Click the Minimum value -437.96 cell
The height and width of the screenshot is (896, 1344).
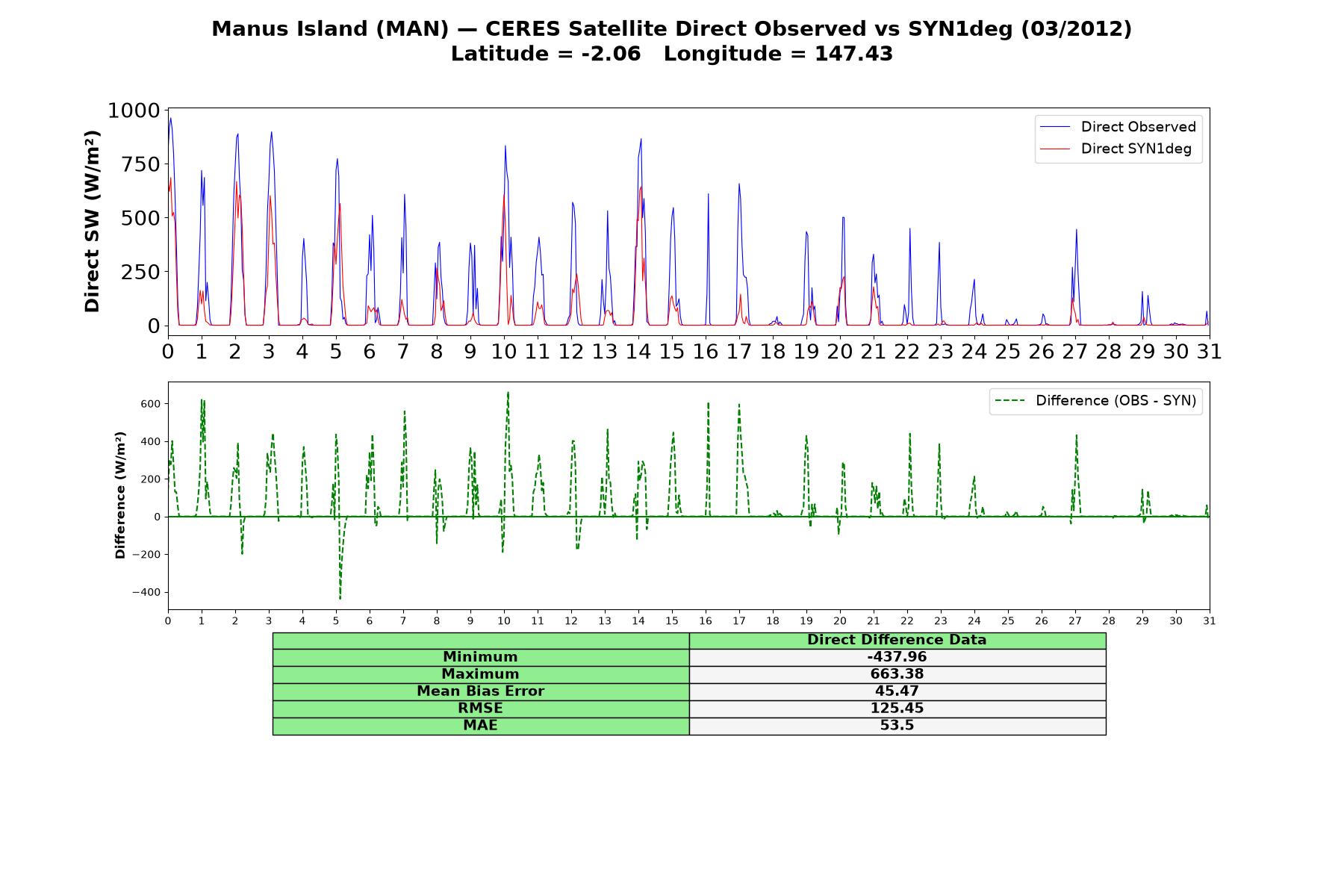click(897, 657)
